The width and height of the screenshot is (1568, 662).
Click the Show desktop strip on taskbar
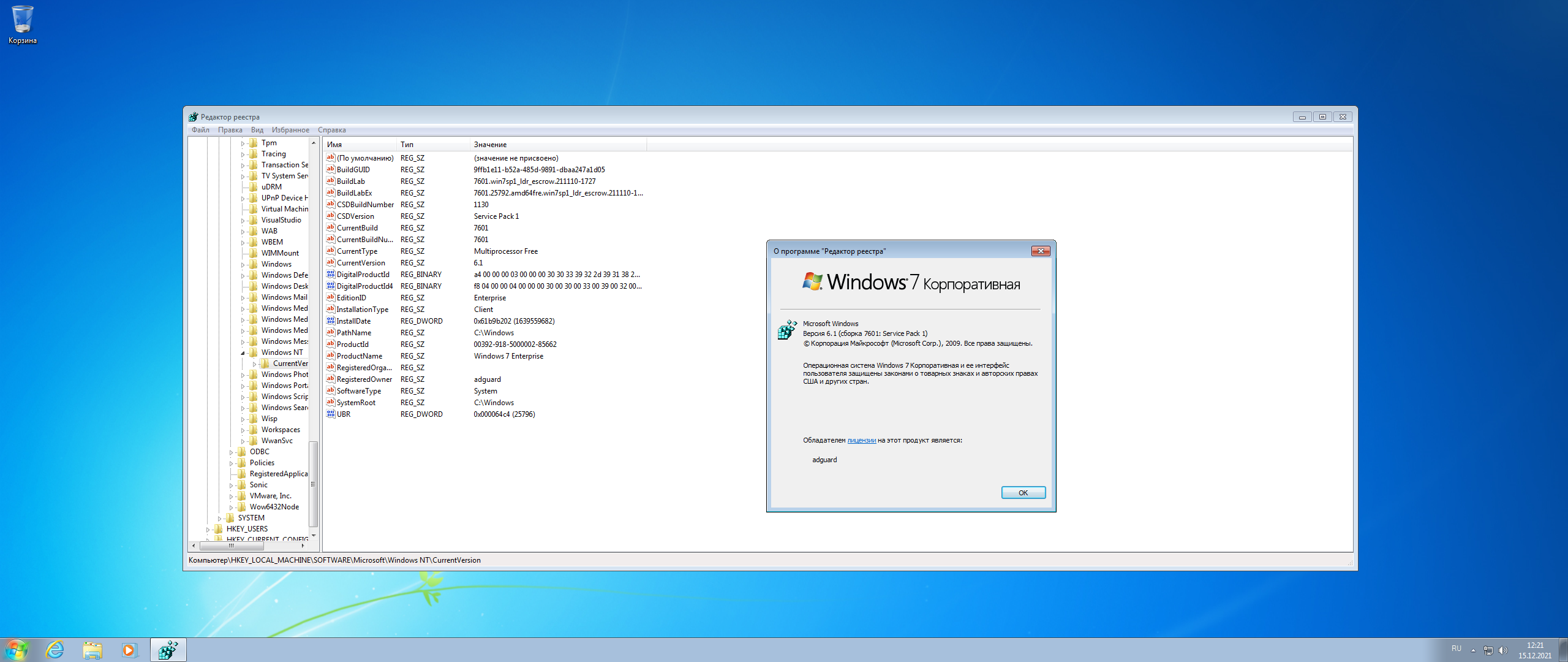coord(1563,650)
